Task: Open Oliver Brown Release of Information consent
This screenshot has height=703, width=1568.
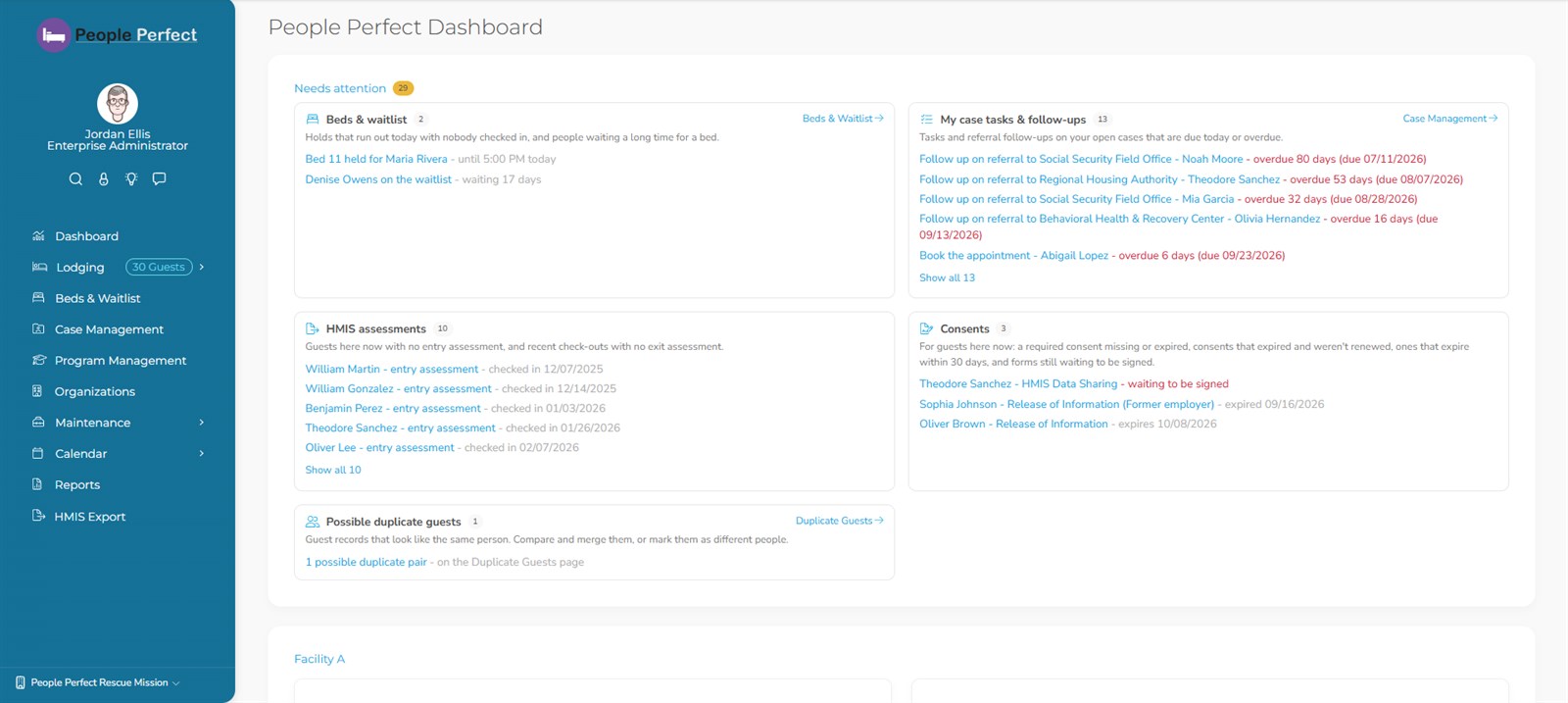Action: click(x=1013, y=424)
